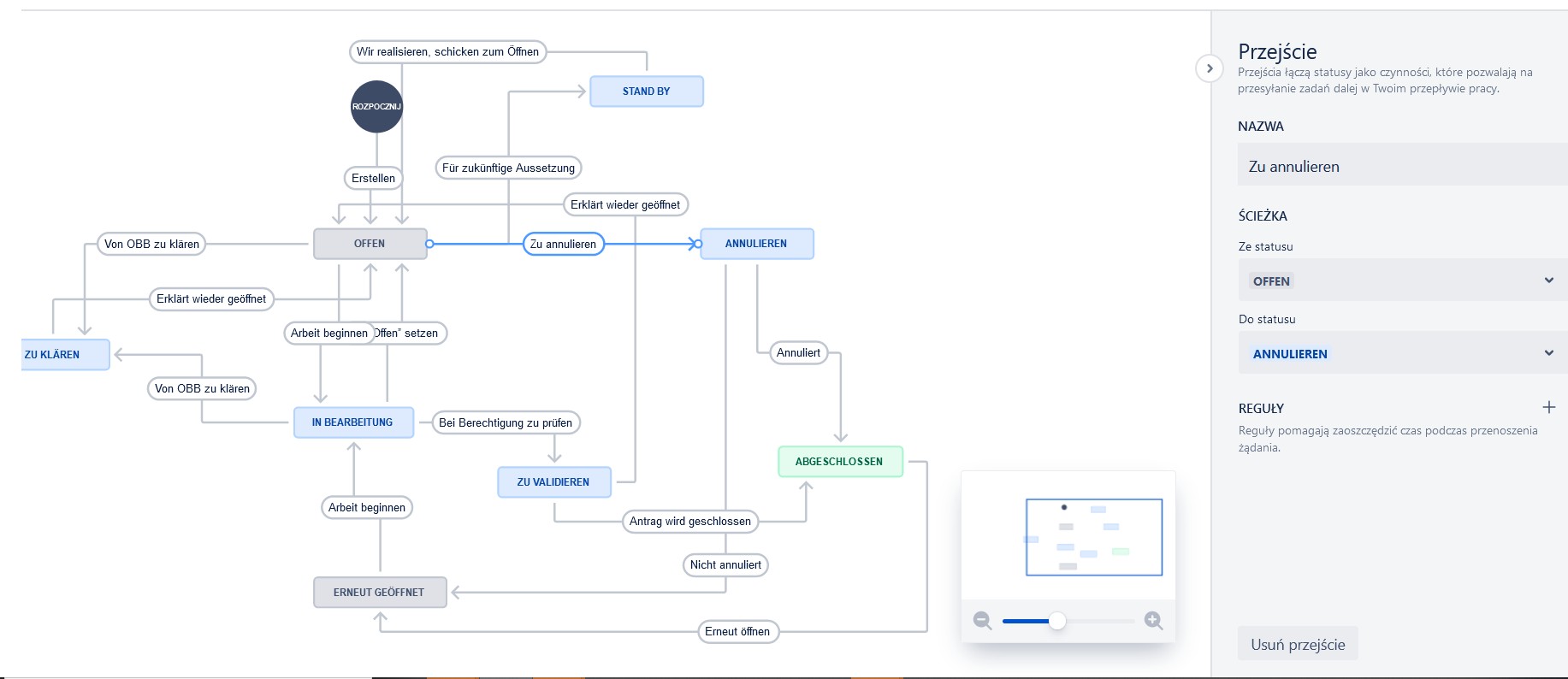This screenshot has width=1568, height=679.
Task: Select the ERNEUT GEÖFFNET status node
Action: [380, 593]
